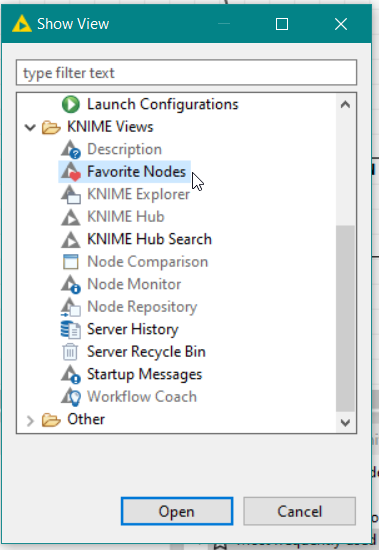Select the KNIME Explorer view icon
The image size is (379, 550).
pos(71,194)
